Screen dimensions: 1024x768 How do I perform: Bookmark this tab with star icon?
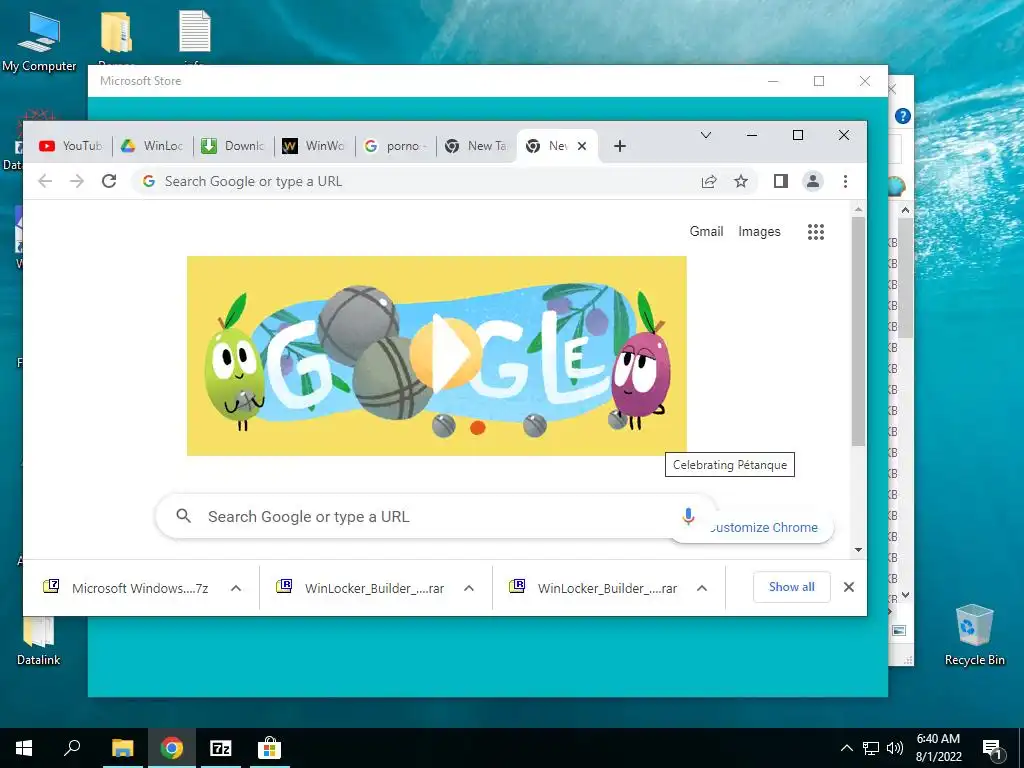coord(741,182)
